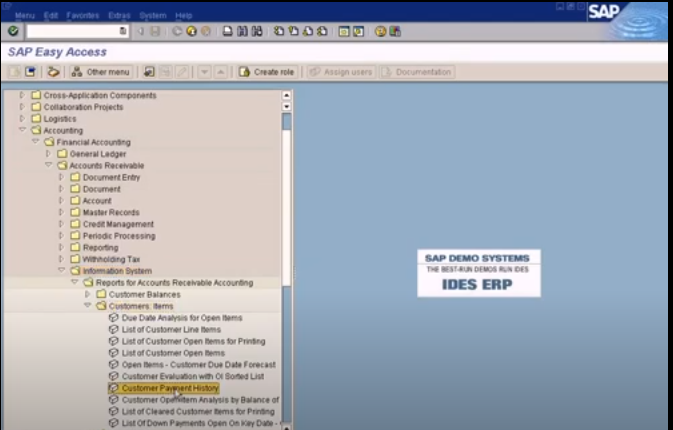Expand the Customer Balances node
Viewport: 673px width, 430px height.
tap(87, 294)
